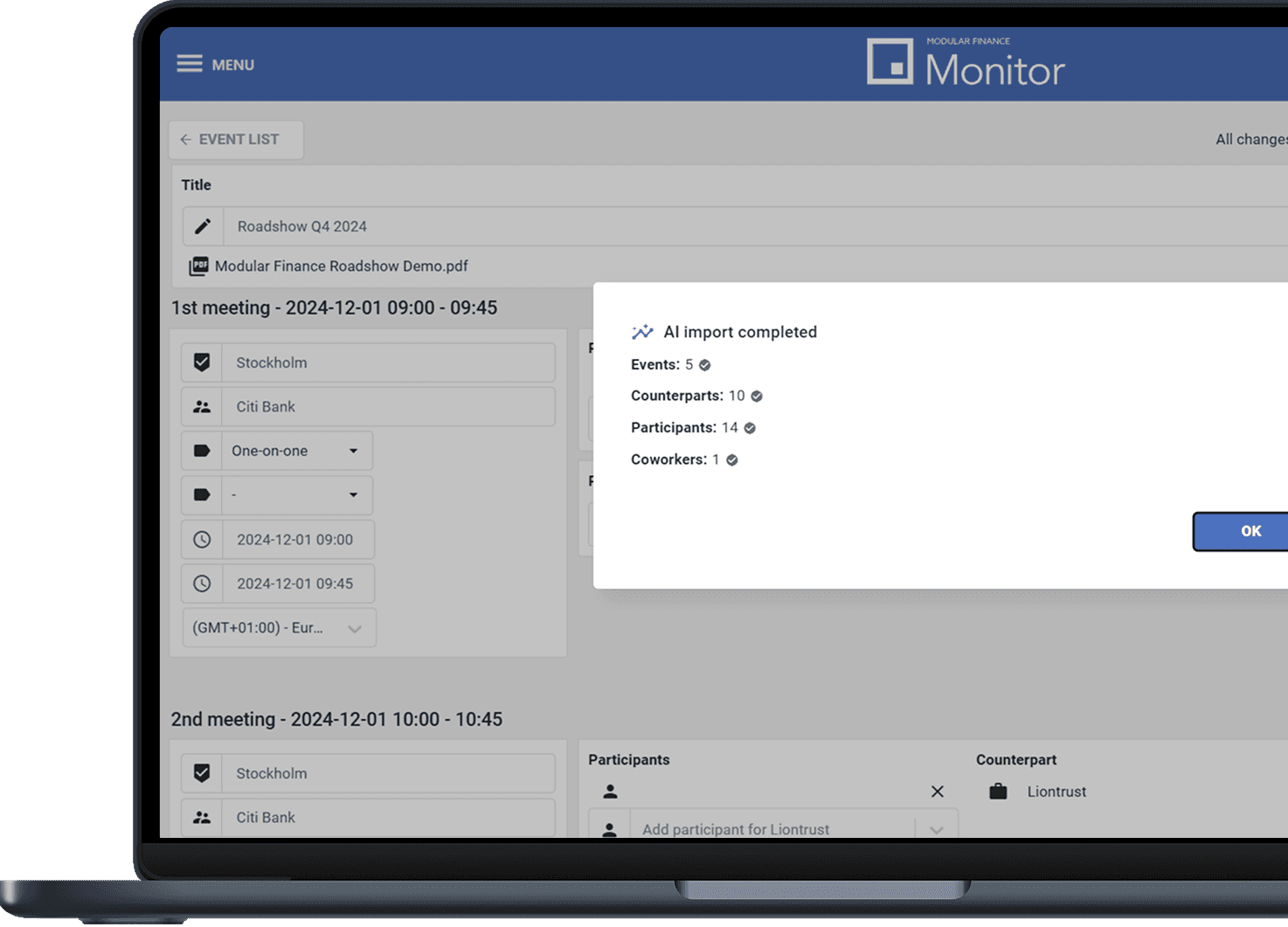Expand the (GMT+01:00) timezone dropdown
The image size is (1288, 927).
coord(280,627)
